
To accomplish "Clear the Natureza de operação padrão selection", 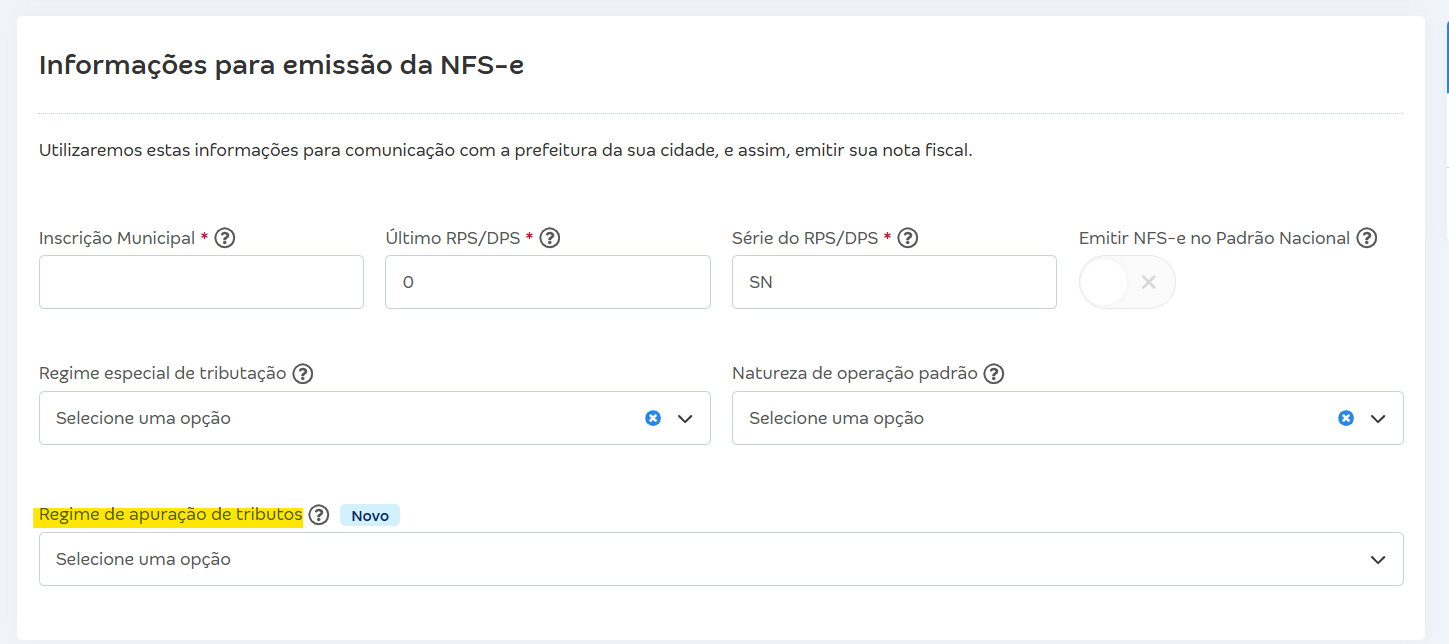I will point(1346,417).
